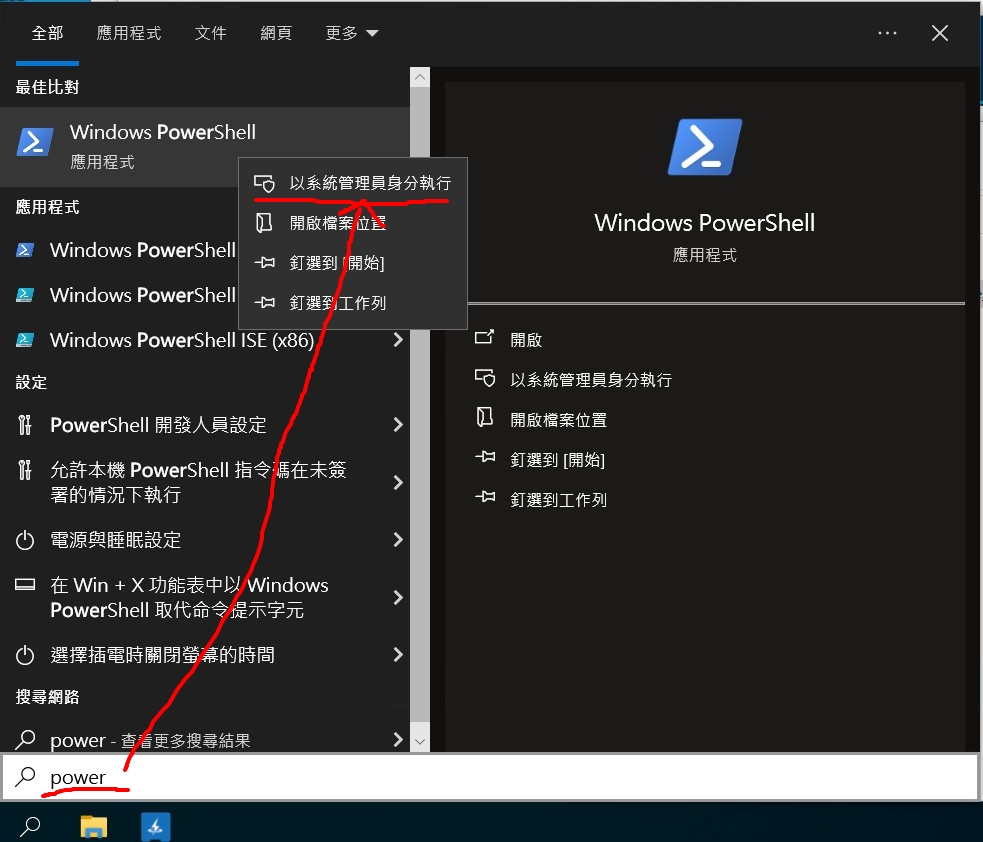Close the search panel with X
Viewport: 983px width, 842px height.
(940, 33)
